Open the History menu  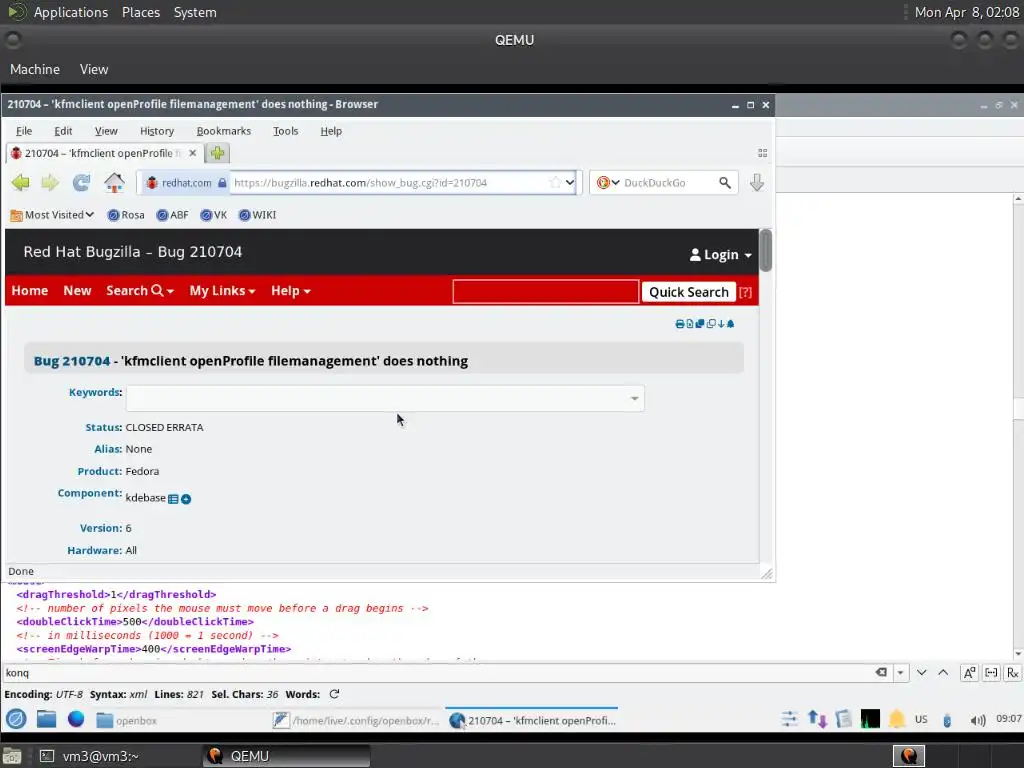(x=157, y=131)
